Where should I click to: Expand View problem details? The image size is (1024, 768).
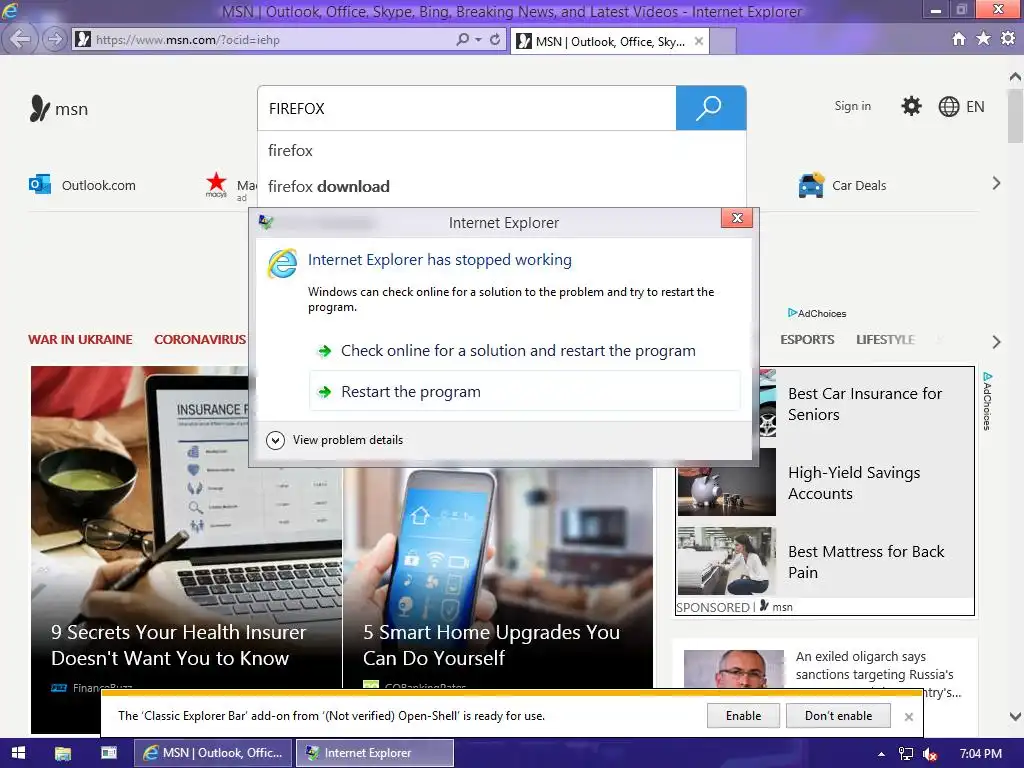[334, 440]
